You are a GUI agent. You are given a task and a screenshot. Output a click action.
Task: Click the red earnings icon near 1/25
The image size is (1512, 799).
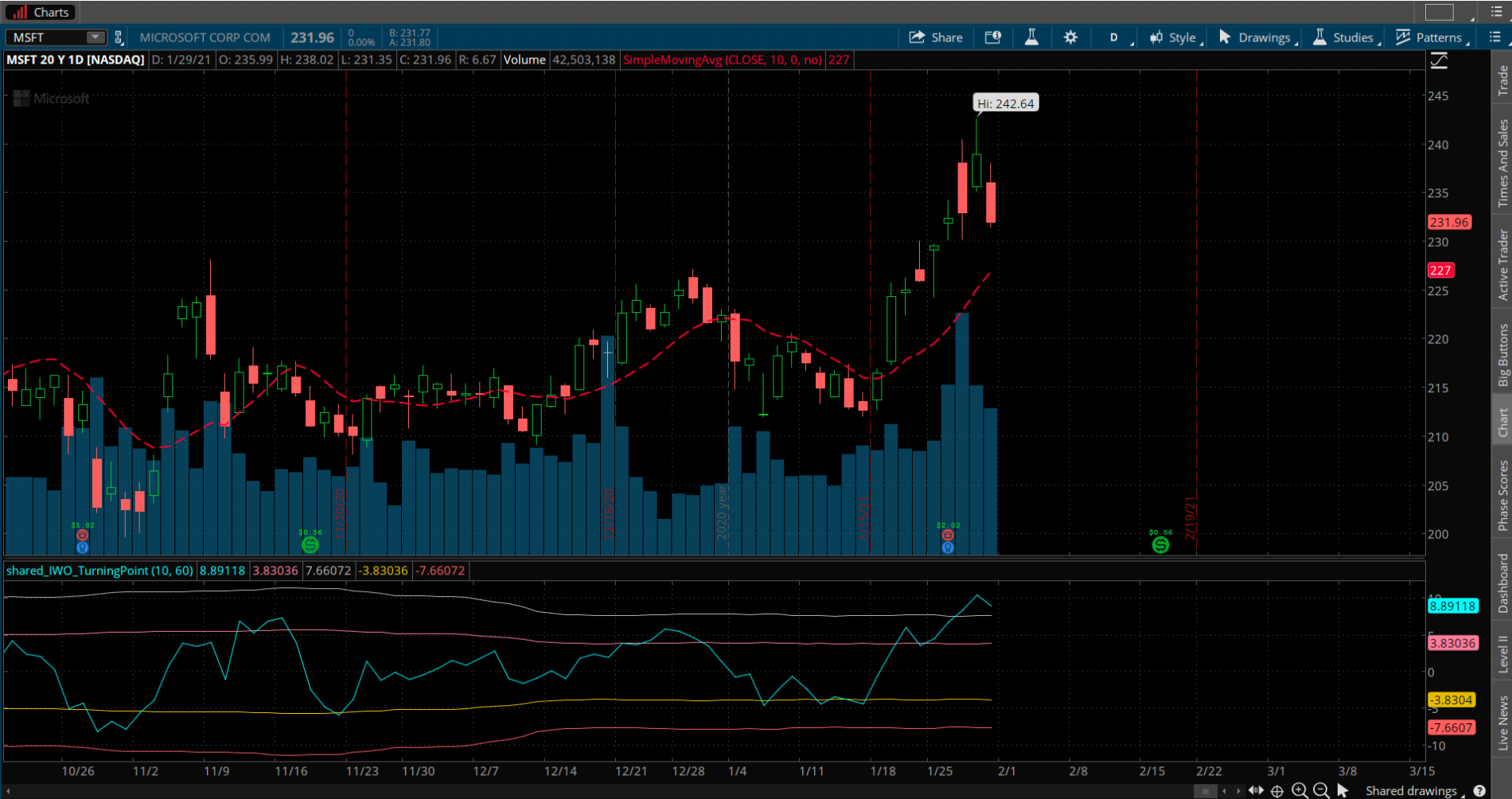pos(948,536)
